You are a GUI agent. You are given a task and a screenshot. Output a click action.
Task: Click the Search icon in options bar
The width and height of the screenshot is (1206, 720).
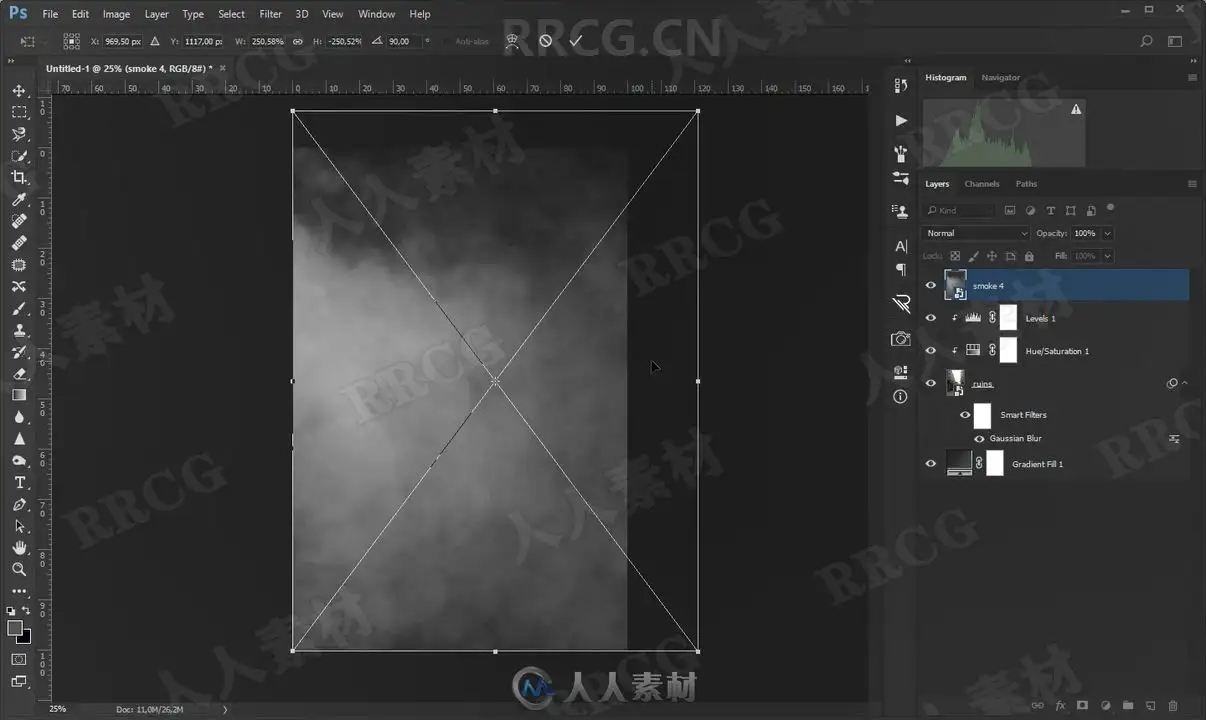[1146, 41]
